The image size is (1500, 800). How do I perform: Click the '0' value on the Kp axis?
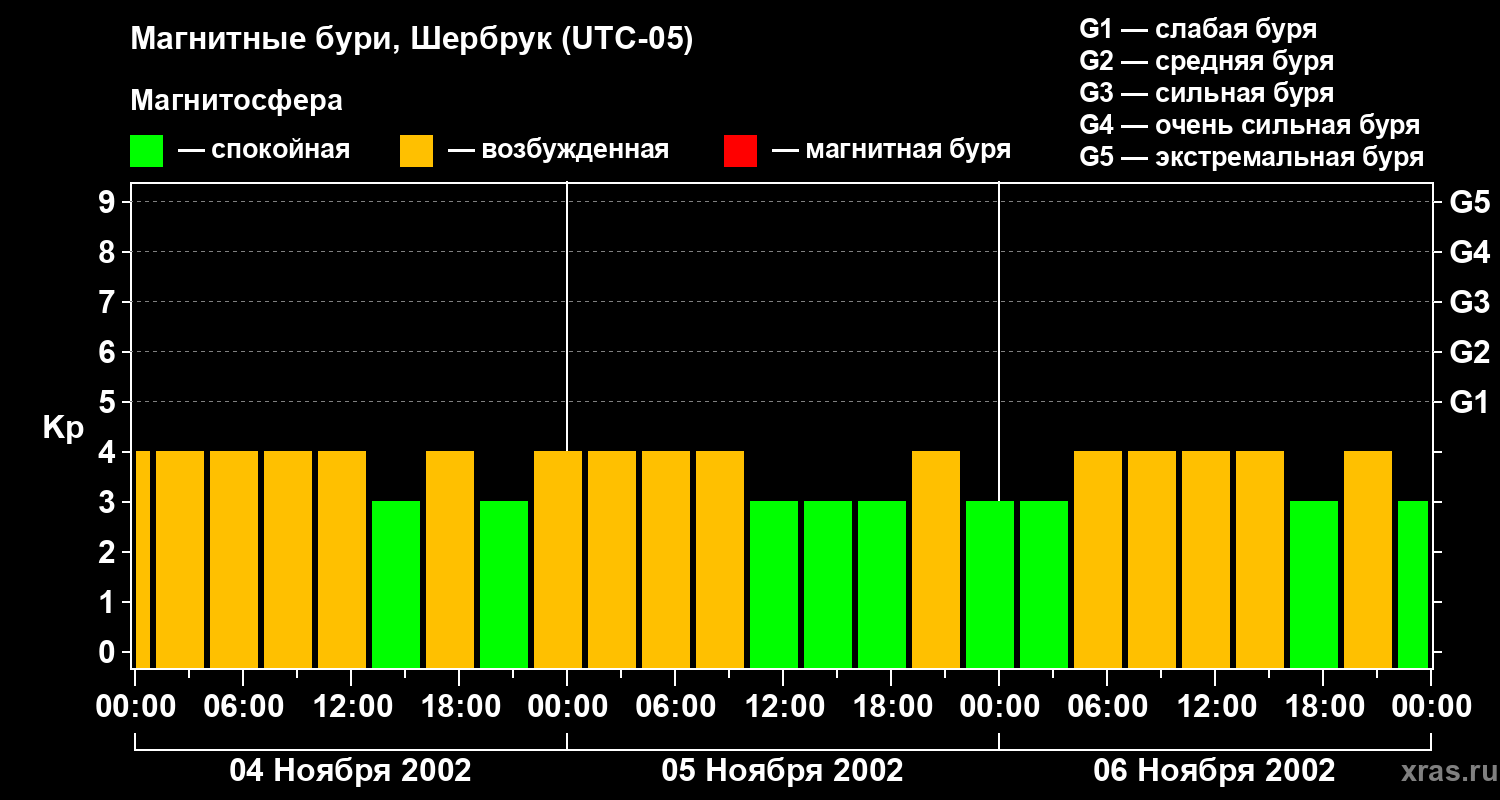point(109,652)
